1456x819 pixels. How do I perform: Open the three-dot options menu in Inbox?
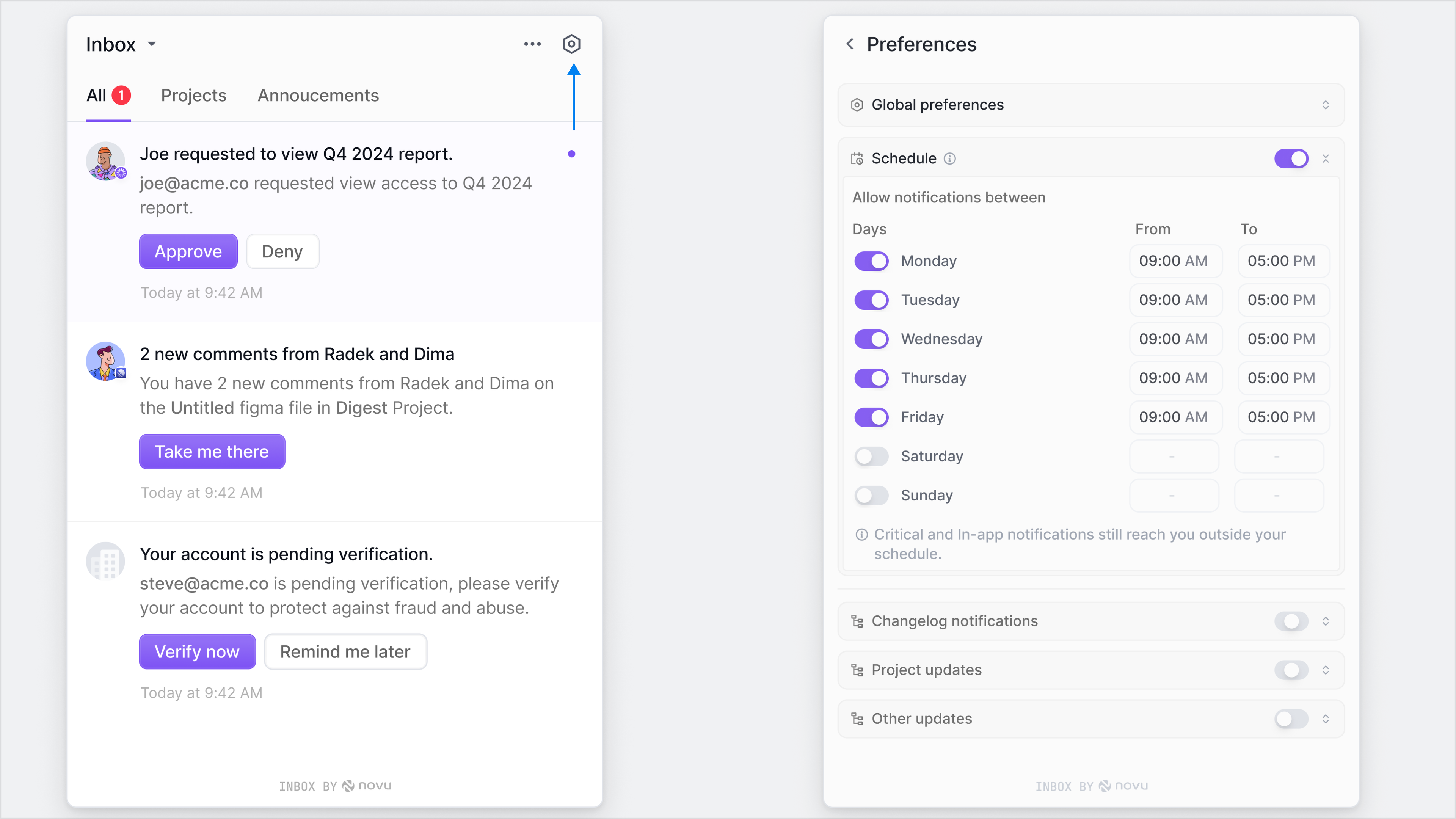tap(532, 44)
